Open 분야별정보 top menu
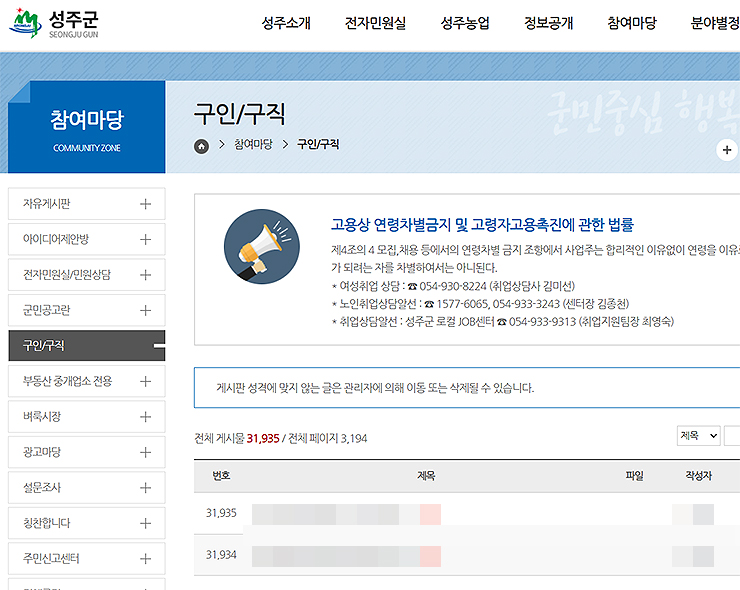740x590 pixels. click(715, 23)
